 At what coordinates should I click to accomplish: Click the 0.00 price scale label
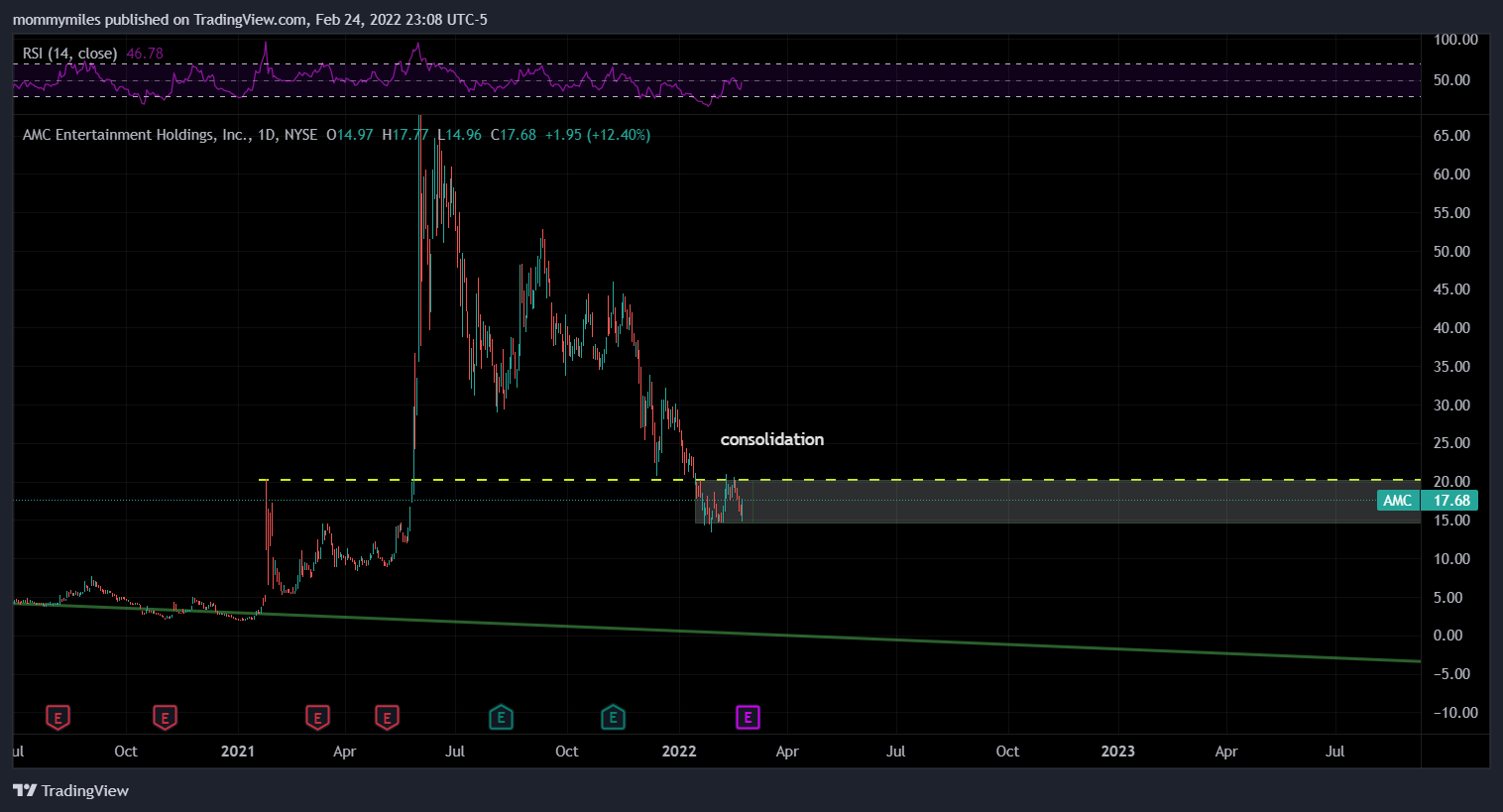(x=1448, y=636)
